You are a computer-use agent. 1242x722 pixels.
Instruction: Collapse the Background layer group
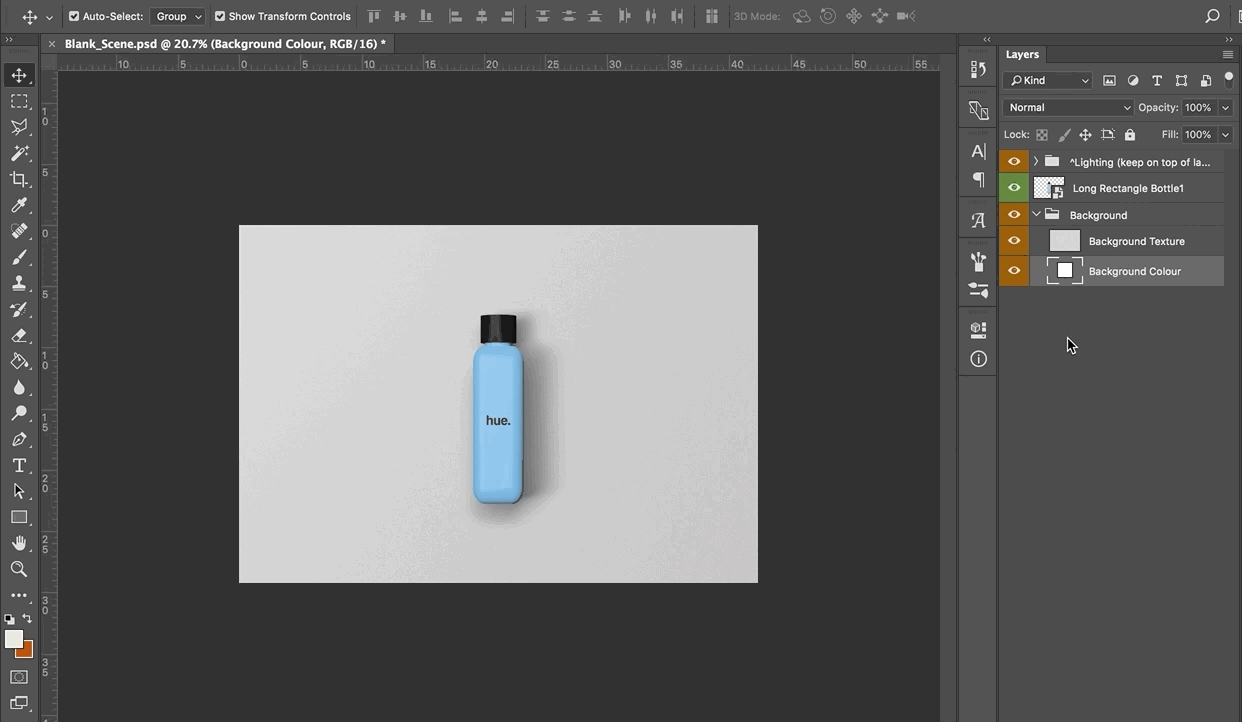click(1036, 214)
